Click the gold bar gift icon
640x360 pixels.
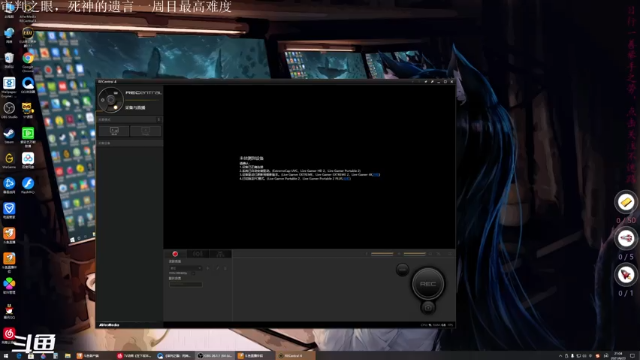(x=626, y=202)
